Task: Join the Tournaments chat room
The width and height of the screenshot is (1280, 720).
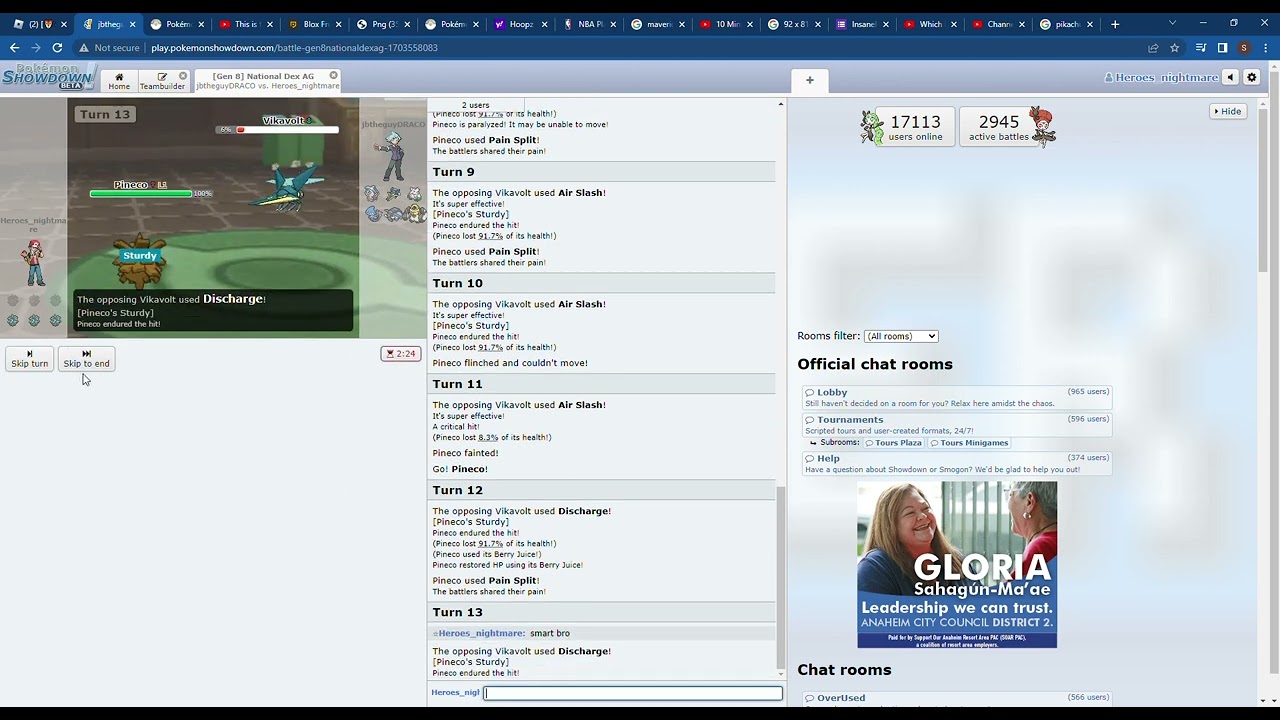Action: (957, 425)
